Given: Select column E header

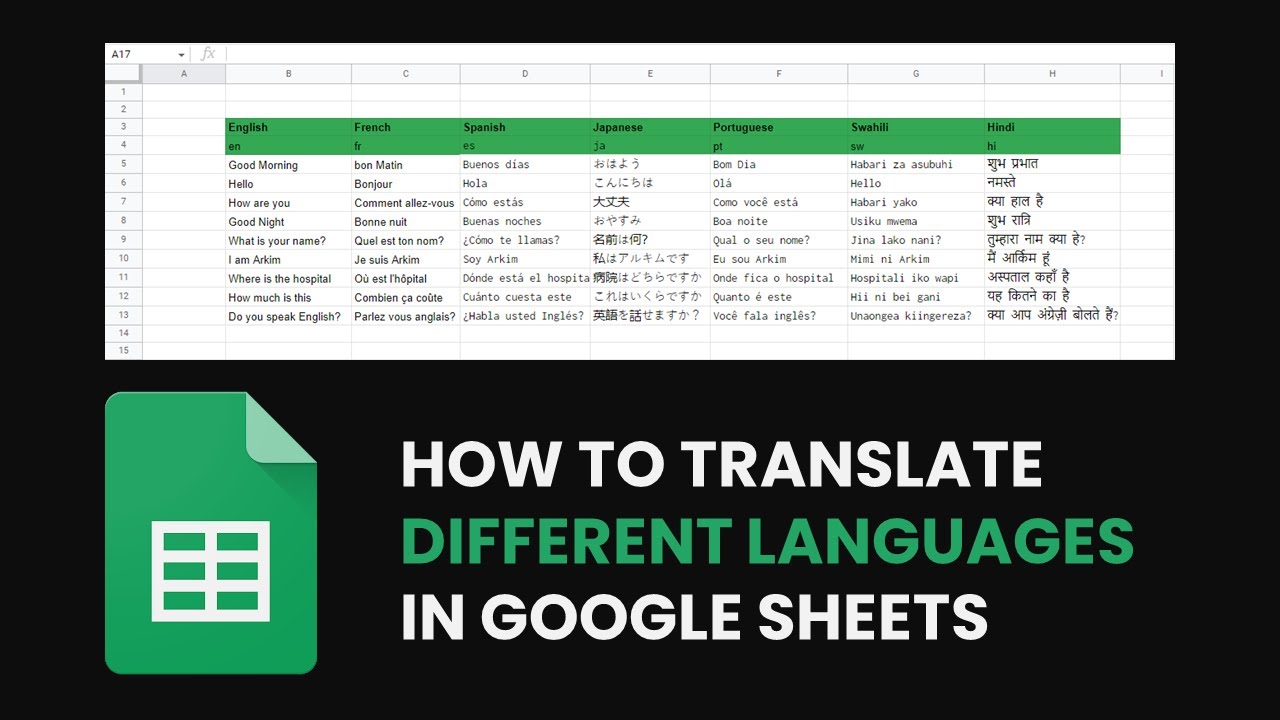Looking at the screenshot, I should point(650,73).
